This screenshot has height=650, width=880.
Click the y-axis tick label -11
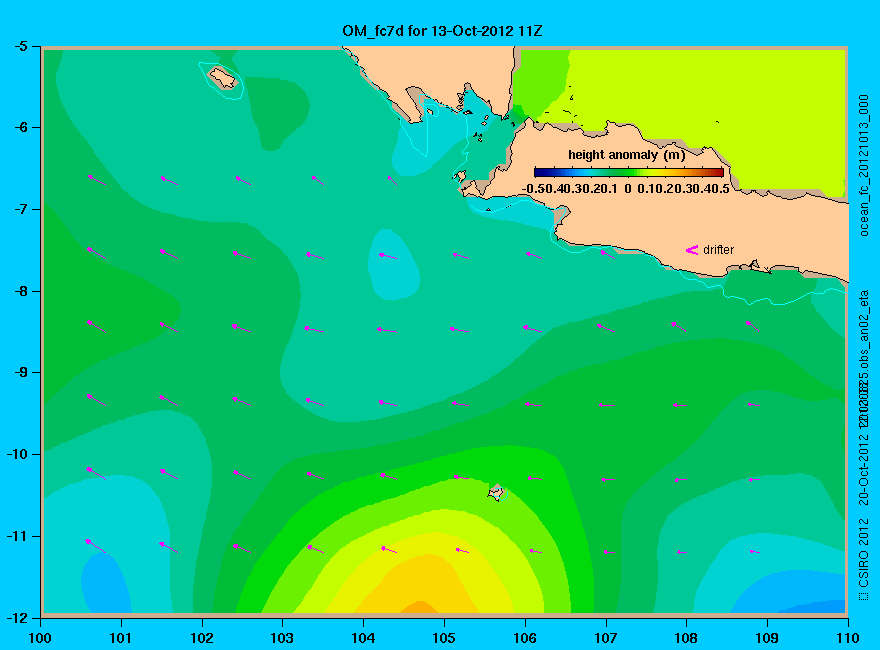[17, 536]
